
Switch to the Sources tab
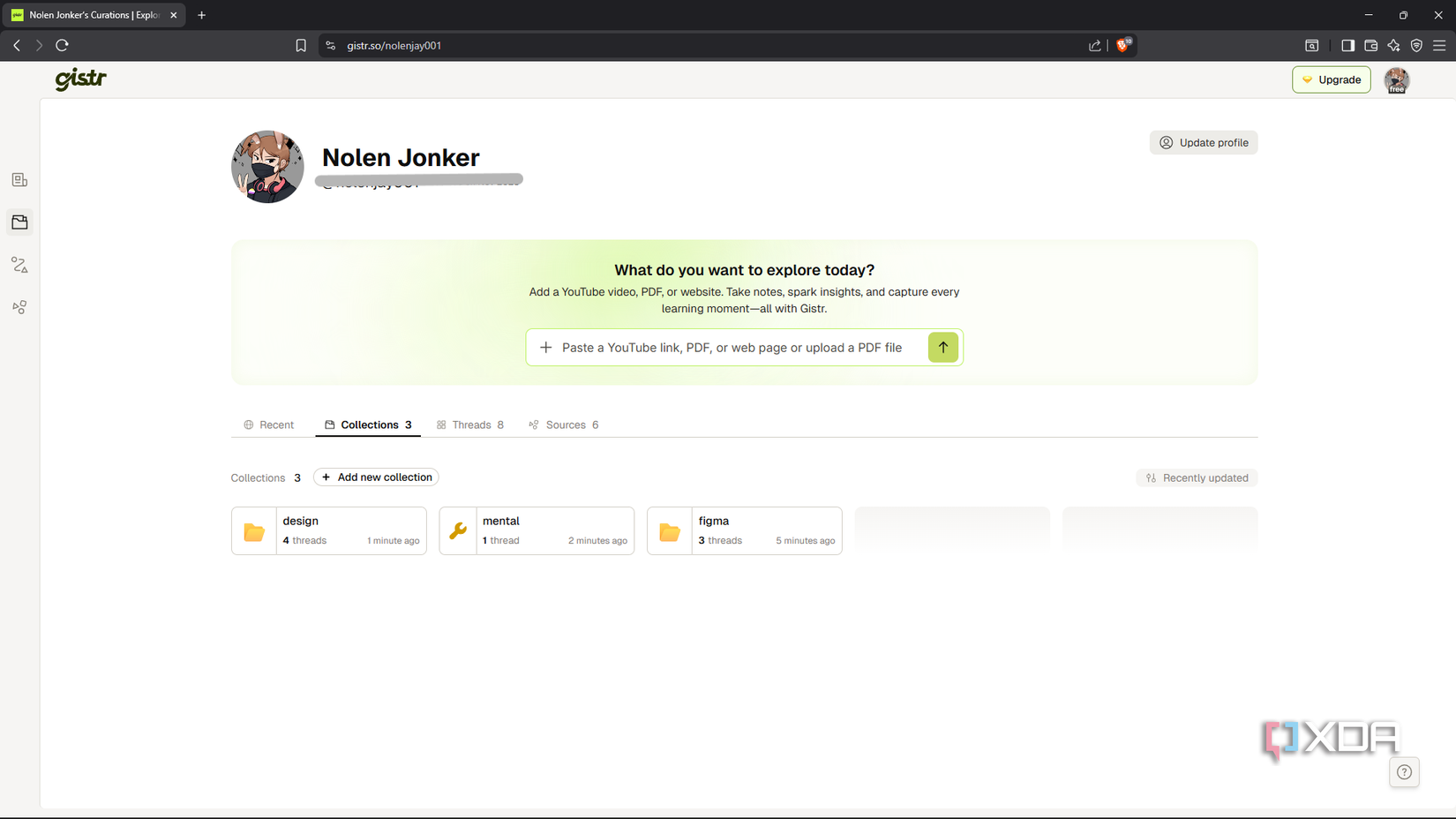[564, 425]
